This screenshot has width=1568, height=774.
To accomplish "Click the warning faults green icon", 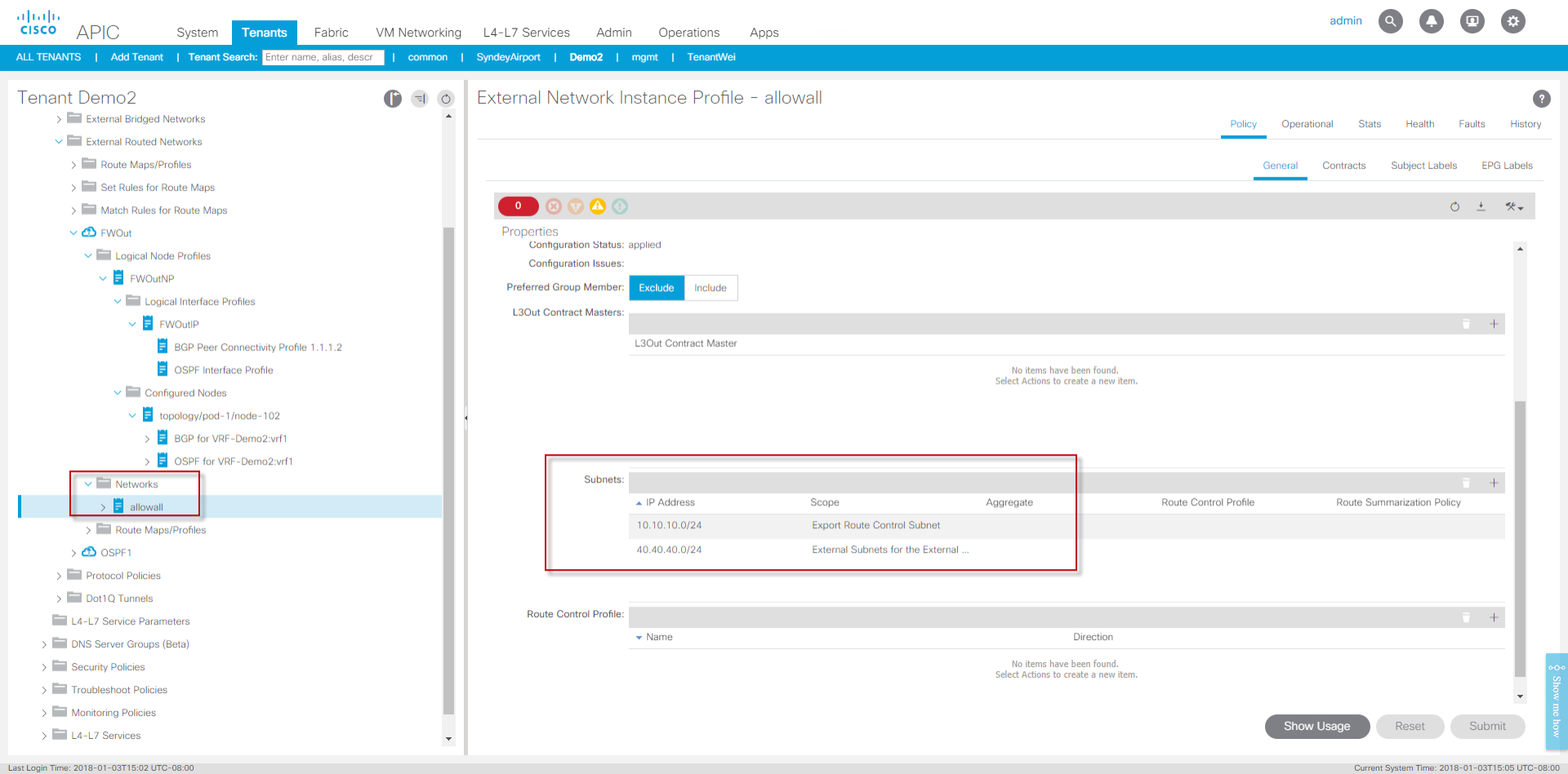I will (x=620, y=207).
